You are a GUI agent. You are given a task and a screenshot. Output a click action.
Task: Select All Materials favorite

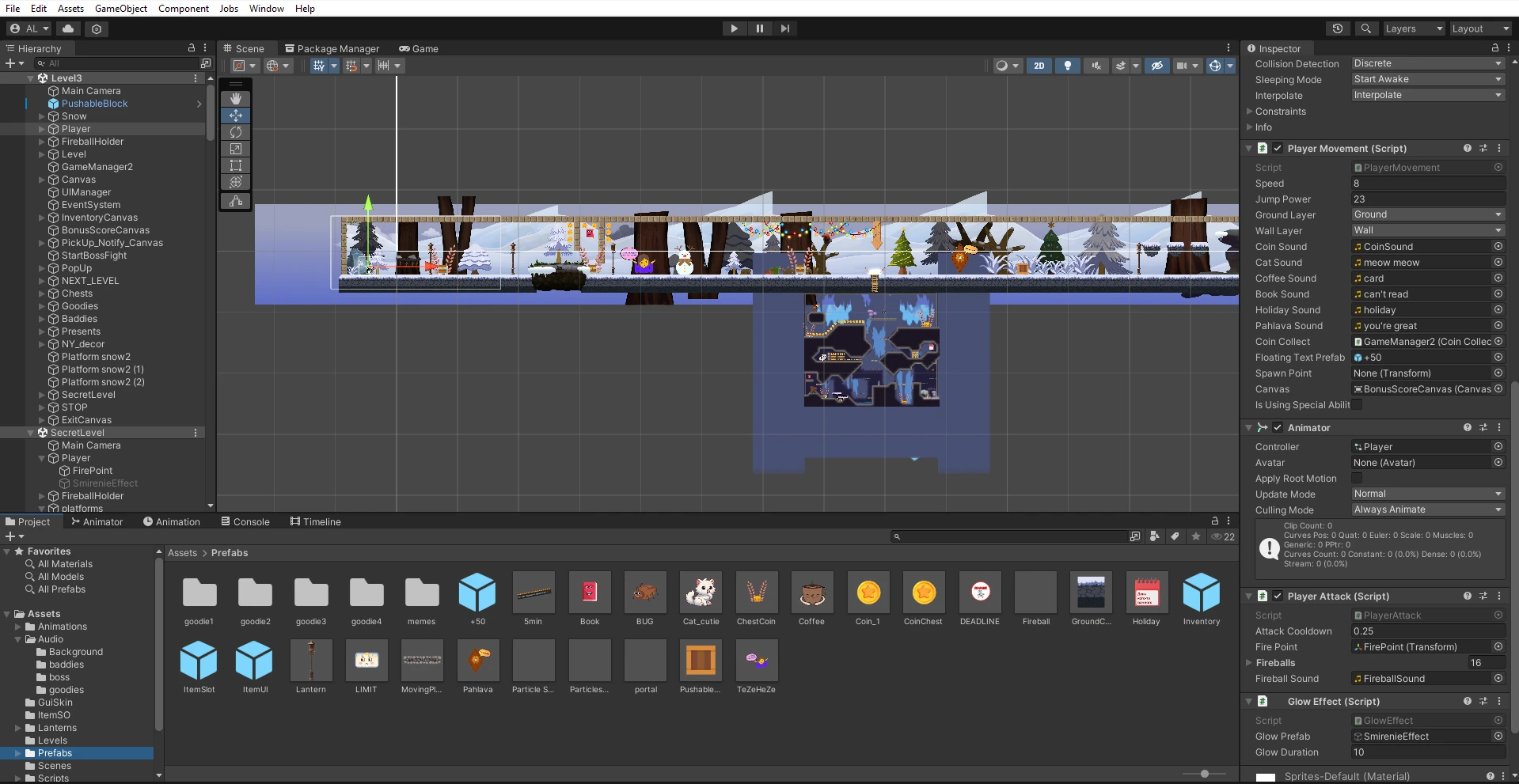click(65, 564)
